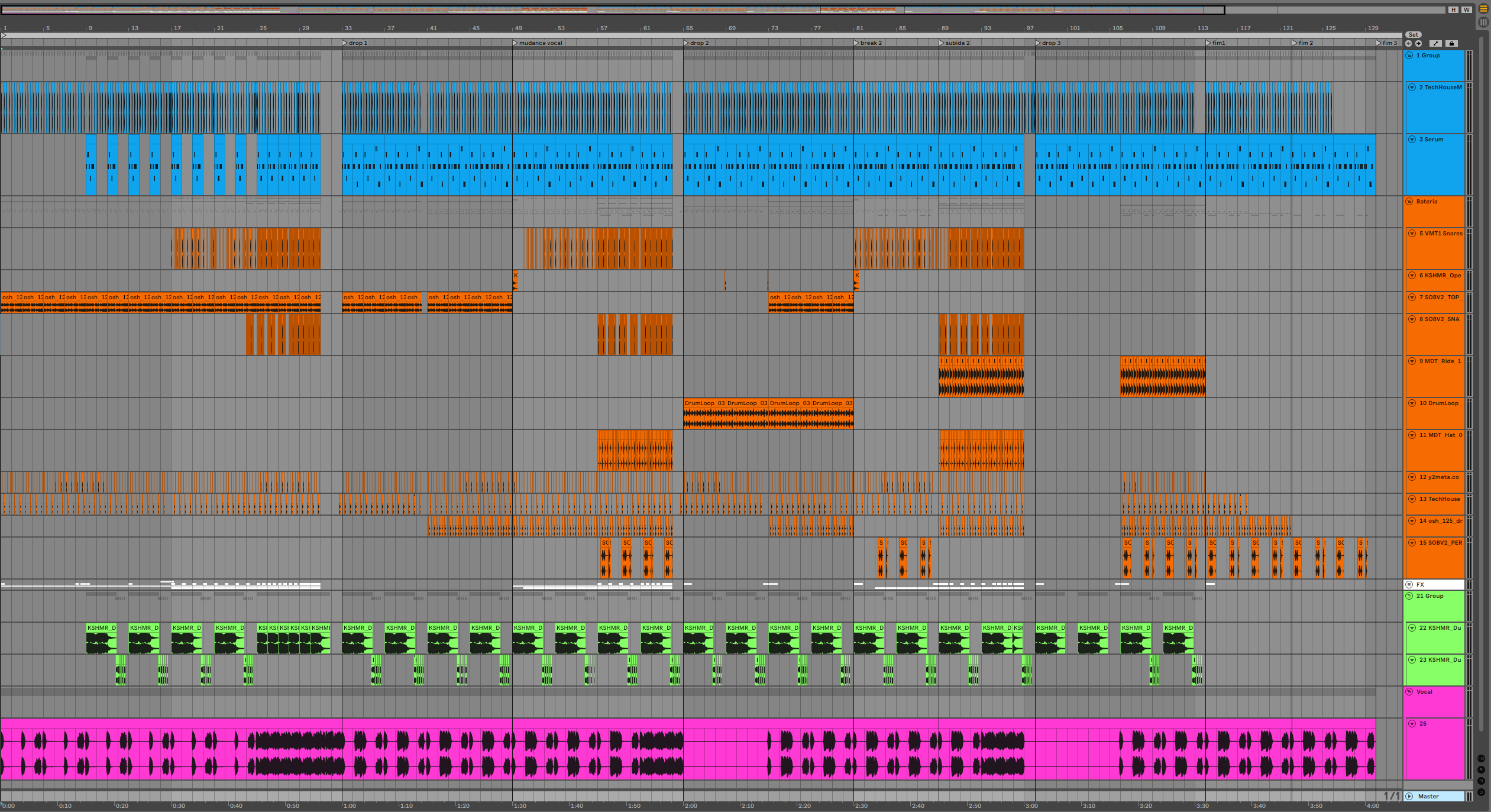The image size is (1491, 812).
Task: Toggle automation mode button
Action: coord(1435,43)
